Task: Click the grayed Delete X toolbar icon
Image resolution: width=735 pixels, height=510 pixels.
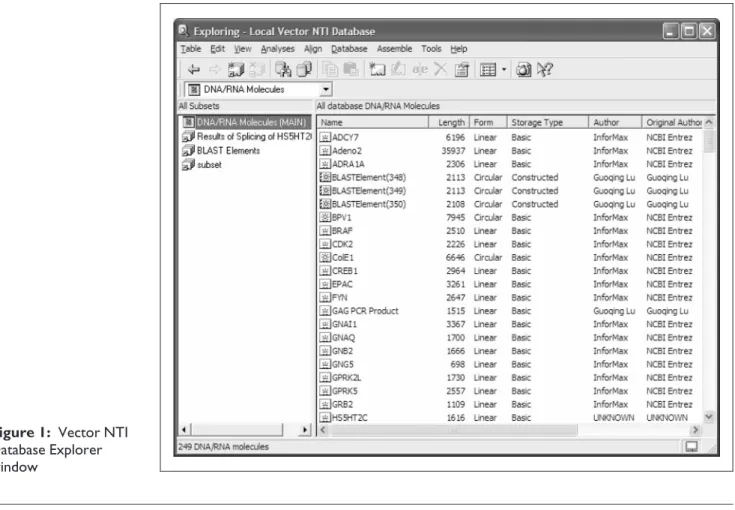Action: [x=441, y=70]
